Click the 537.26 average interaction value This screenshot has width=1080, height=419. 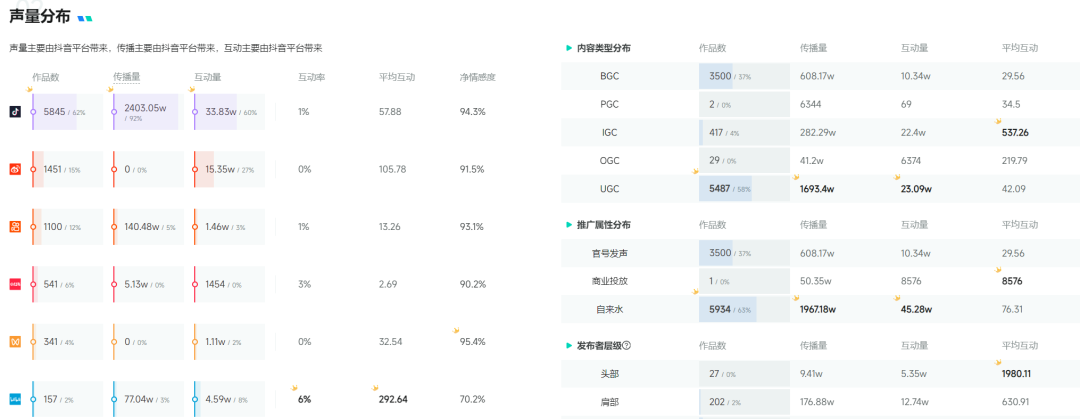point(1015,132)
